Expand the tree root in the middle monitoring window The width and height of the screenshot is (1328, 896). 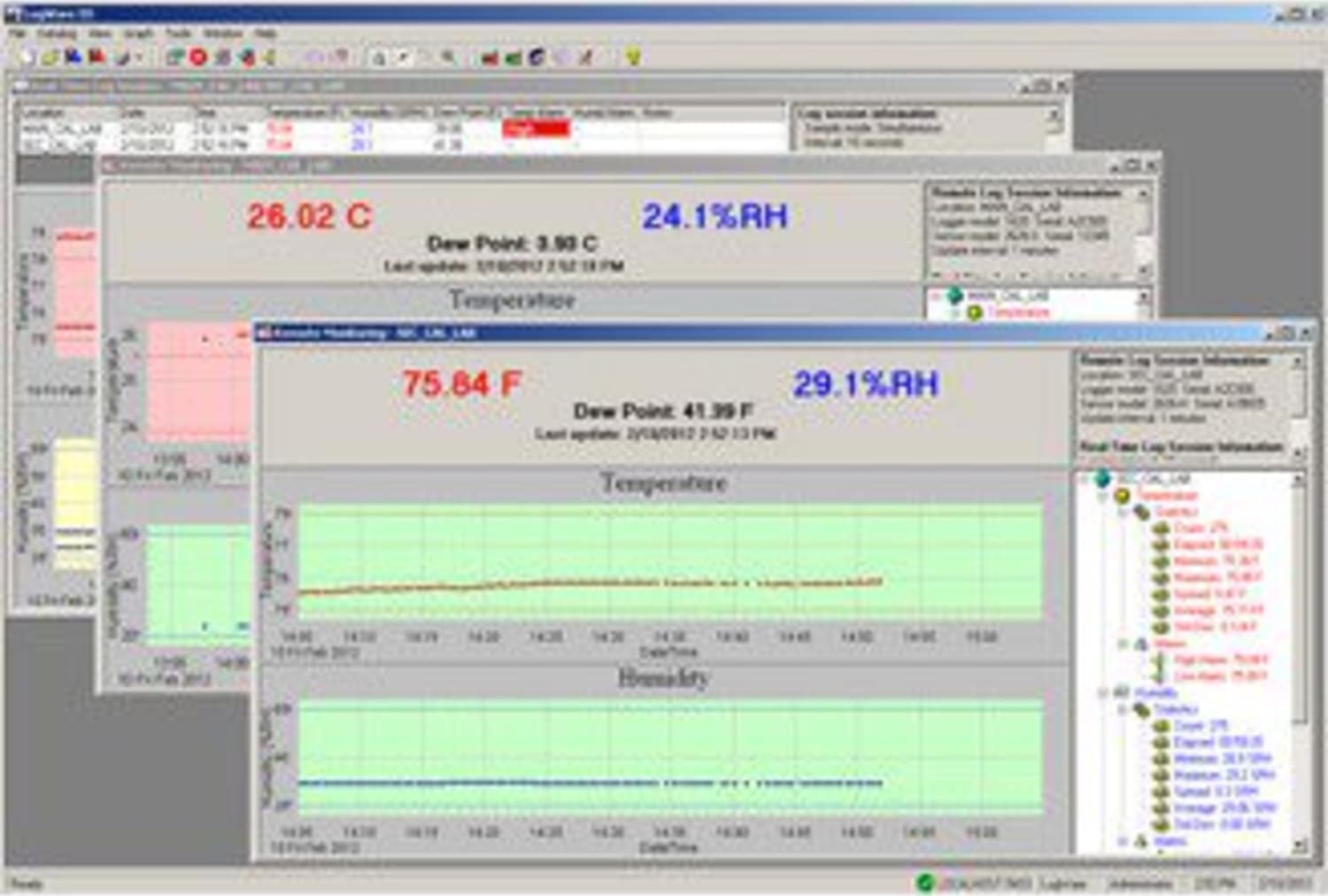click(935, 297)
